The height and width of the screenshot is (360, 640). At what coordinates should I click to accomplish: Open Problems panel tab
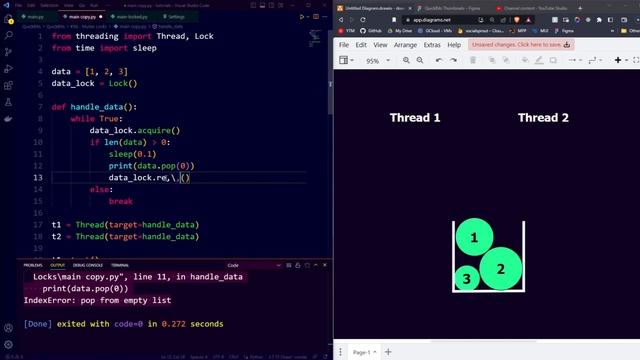[33, 265]
